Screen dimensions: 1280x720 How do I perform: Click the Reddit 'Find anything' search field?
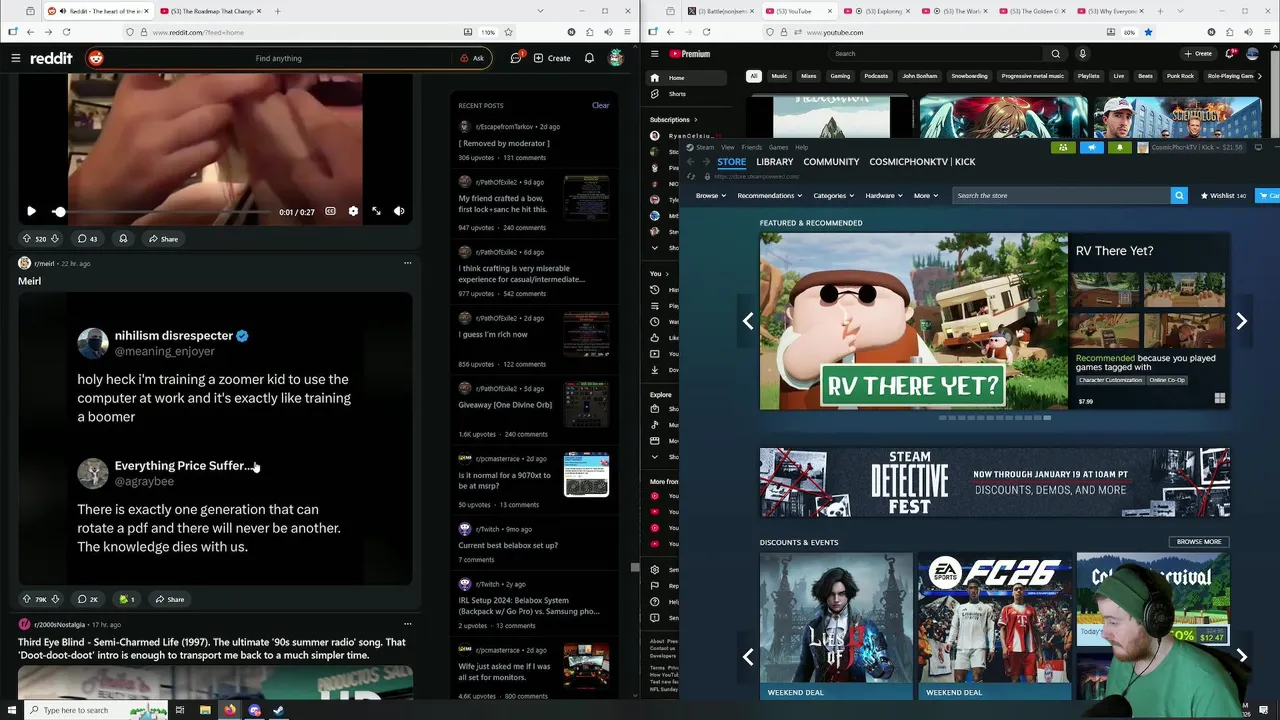[278, 58]
